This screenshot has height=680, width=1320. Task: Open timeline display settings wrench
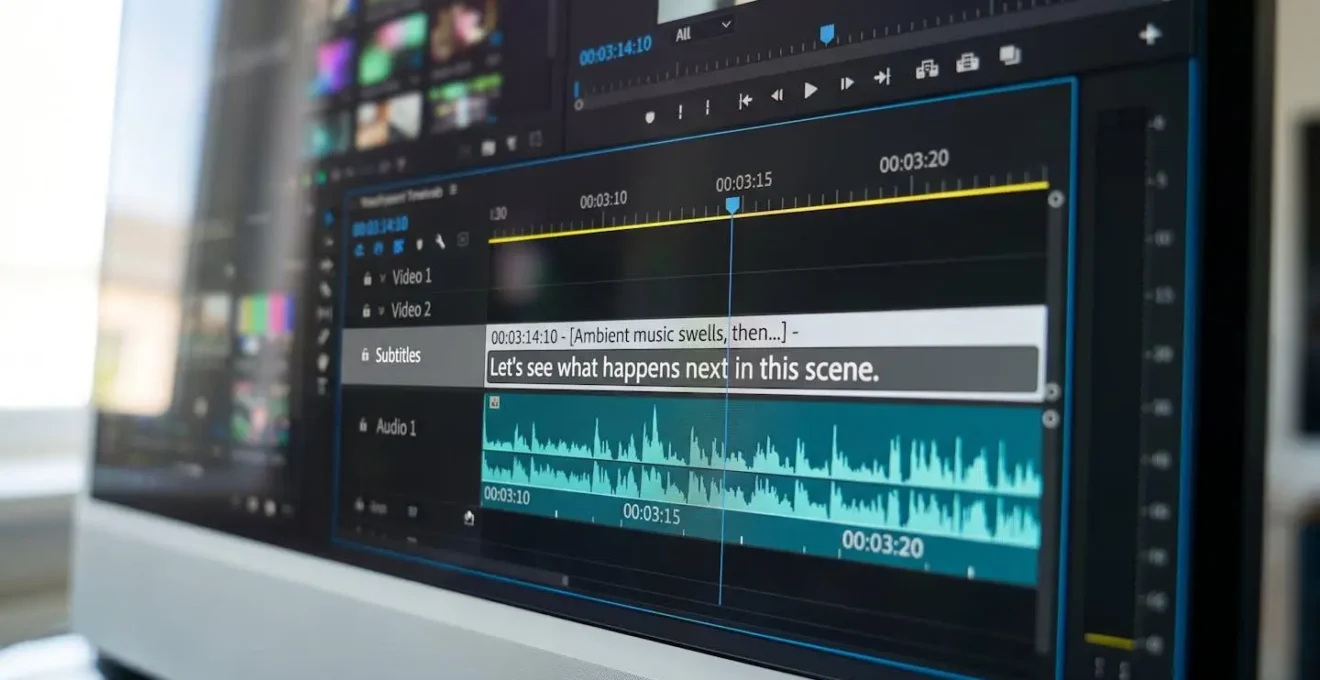[439, 242]
